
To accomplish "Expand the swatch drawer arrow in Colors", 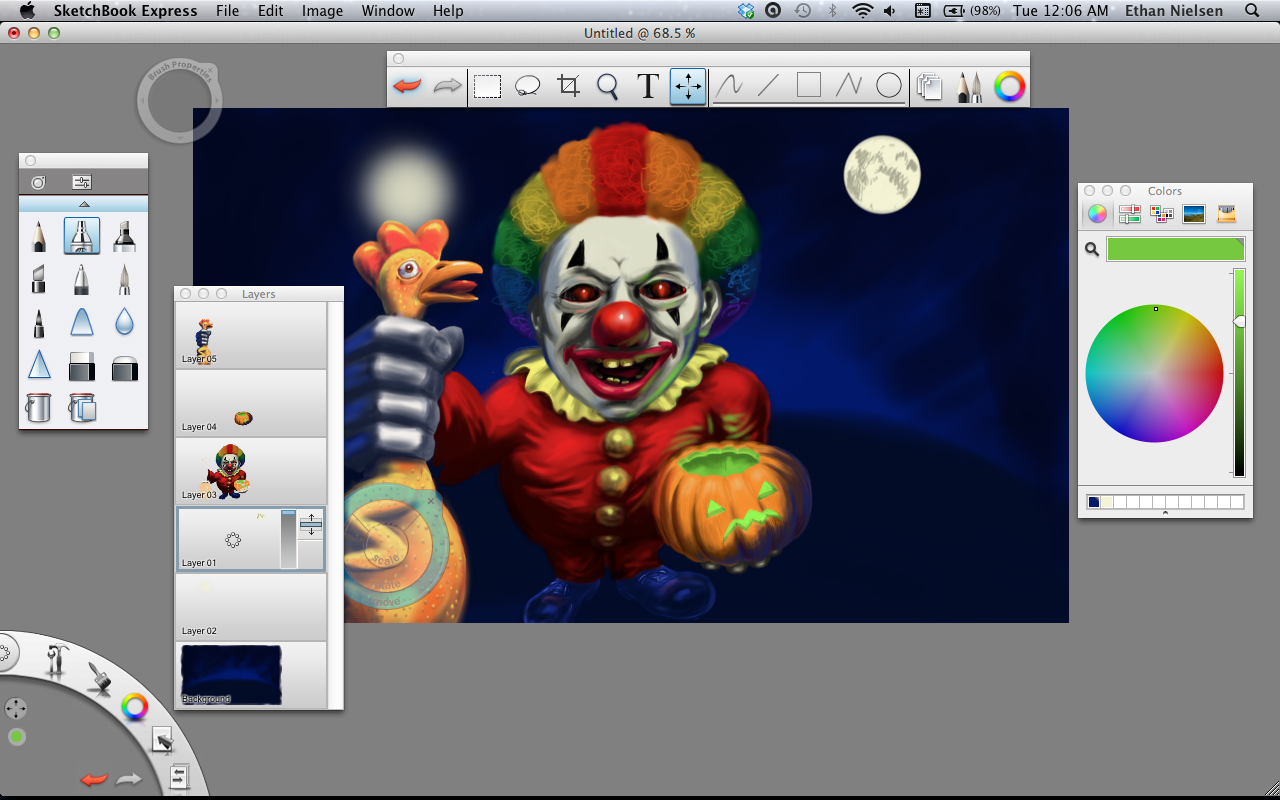I will click(x=1165, y=514).
